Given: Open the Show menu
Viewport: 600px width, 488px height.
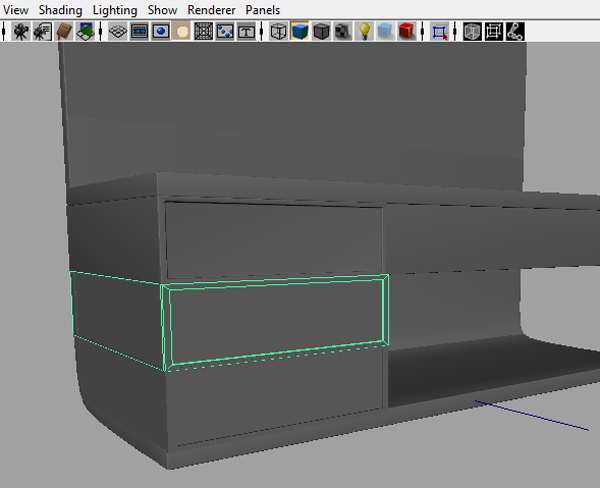Looking at the screenshot, I should [x=162, y=10].
